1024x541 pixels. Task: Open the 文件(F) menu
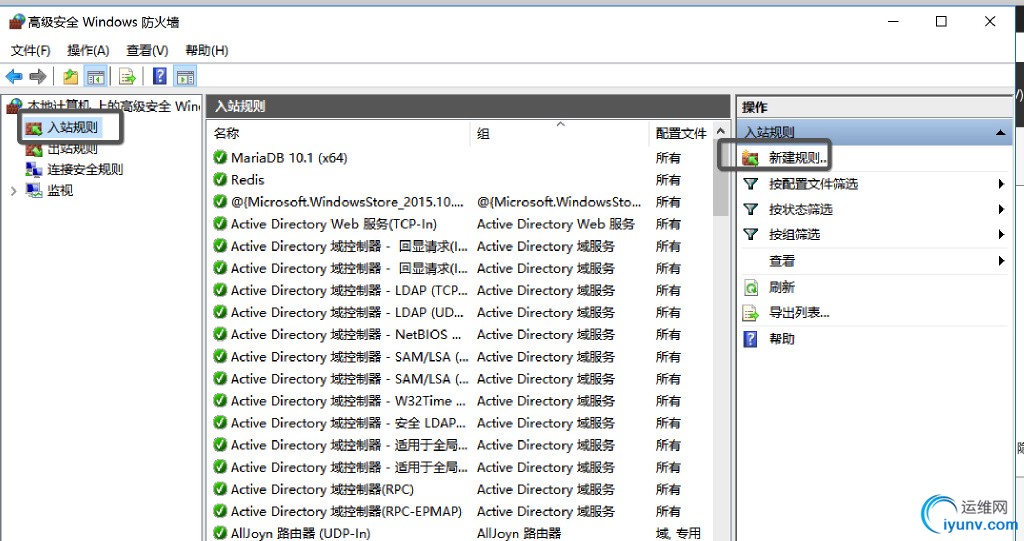(30, 50)
